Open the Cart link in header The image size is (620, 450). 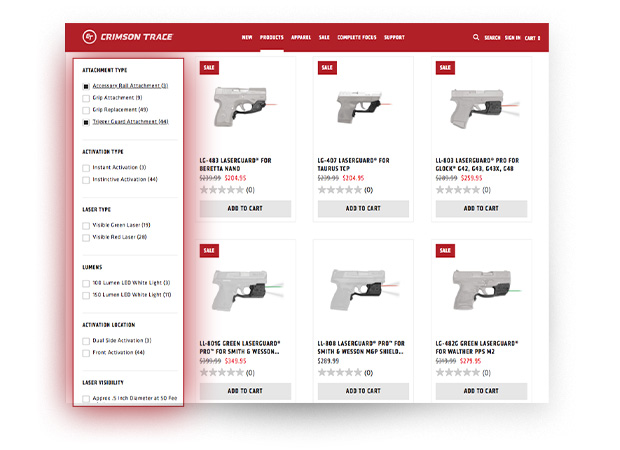coord(532,38)
